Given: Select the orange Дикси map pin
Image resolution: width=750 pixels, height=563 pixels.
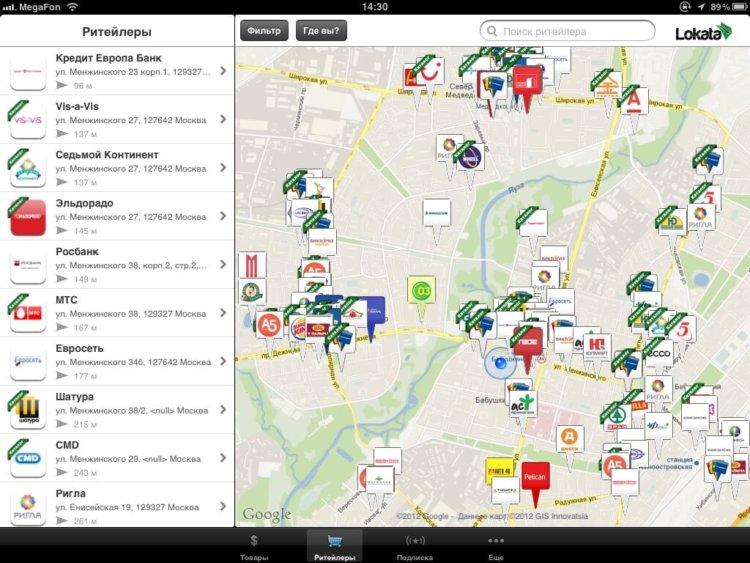Looking at the screenshot, I should point(570,439).
